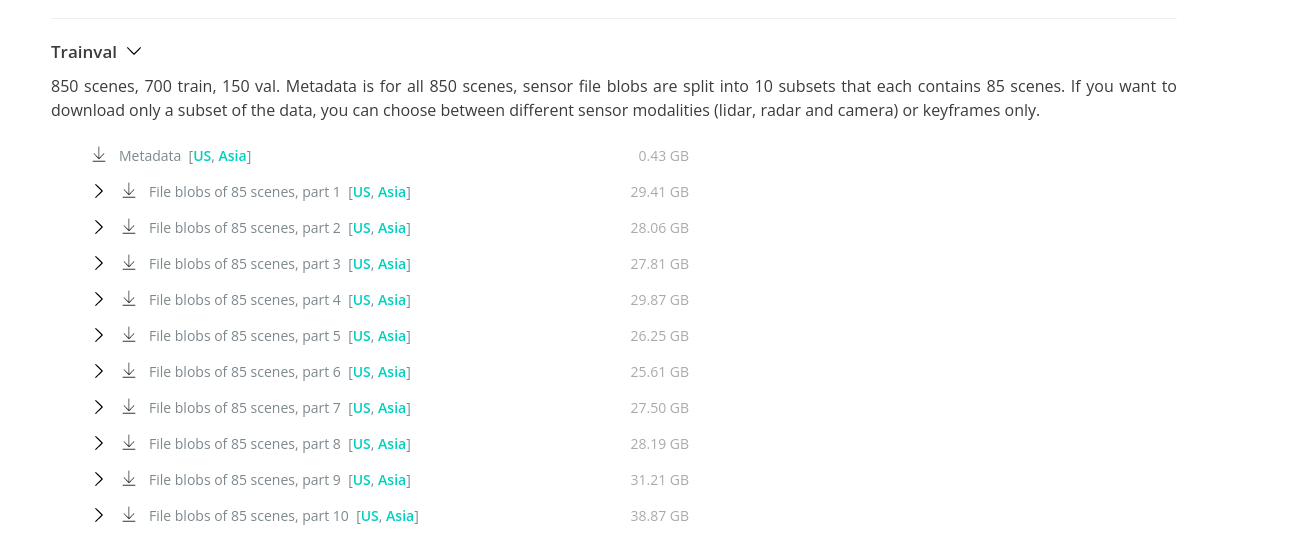Click download icon for part 9 blobs
This screenshot has height=553, width=1307.
click(129, 479)
